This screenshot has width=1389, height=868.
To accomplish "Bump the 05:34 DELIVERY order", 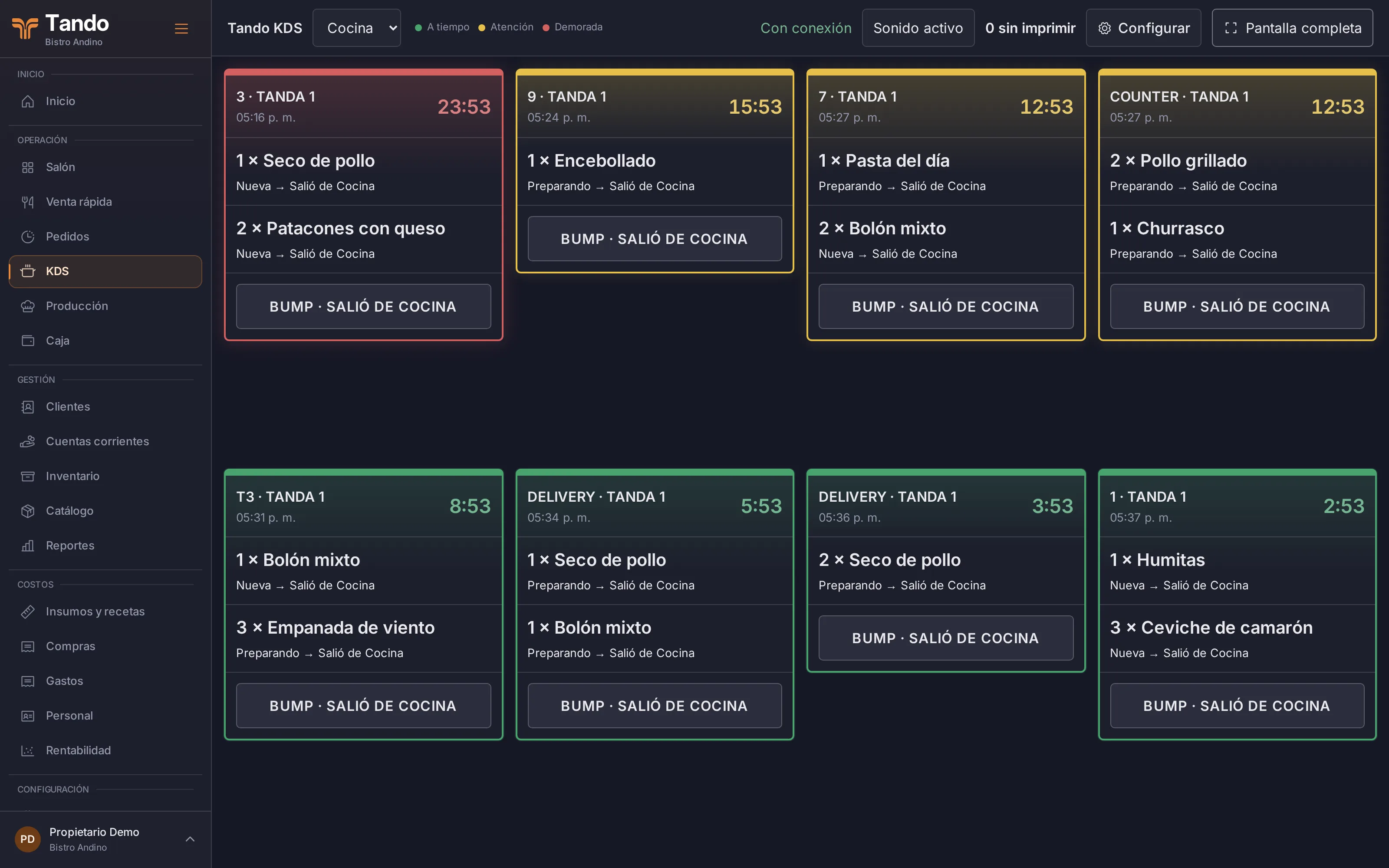I will click(x=654, y=706).
